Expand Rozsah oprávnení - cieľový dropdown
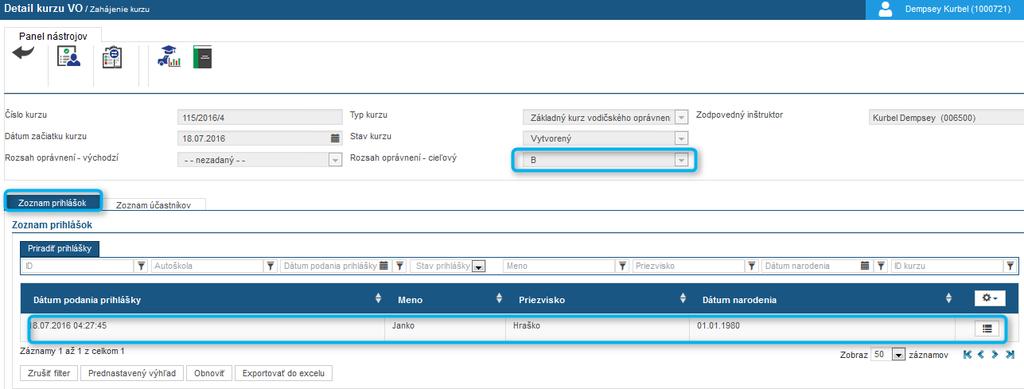Viewport: 1024px width, 389px height. tap(681, 159)
